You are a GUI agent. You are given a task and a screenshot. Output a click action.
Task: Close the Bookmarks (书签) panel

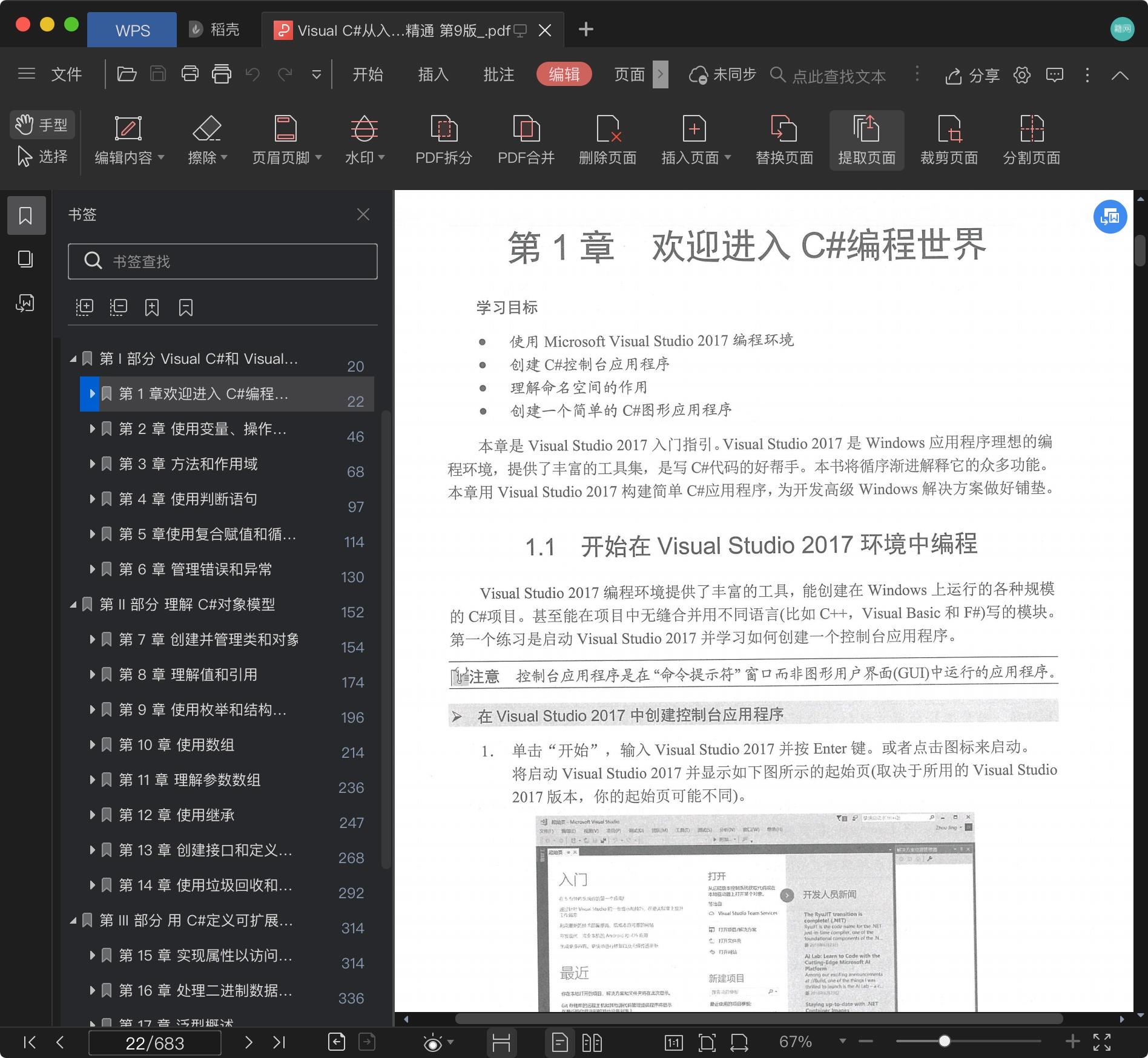pos(363,214)
